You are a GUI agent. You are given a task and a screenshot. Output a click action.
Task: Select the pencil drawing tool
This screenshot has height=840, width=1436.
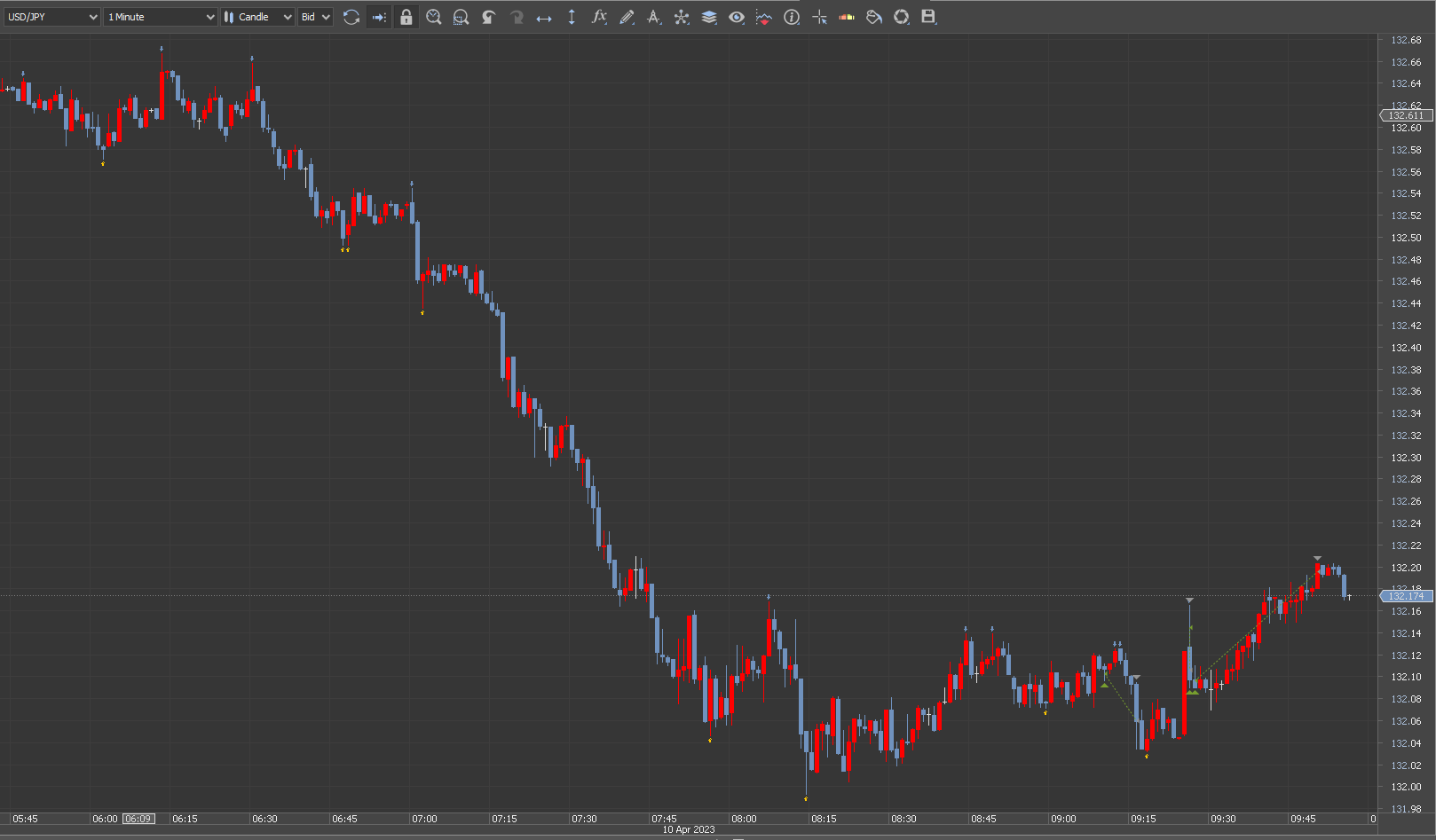[627, 17]
